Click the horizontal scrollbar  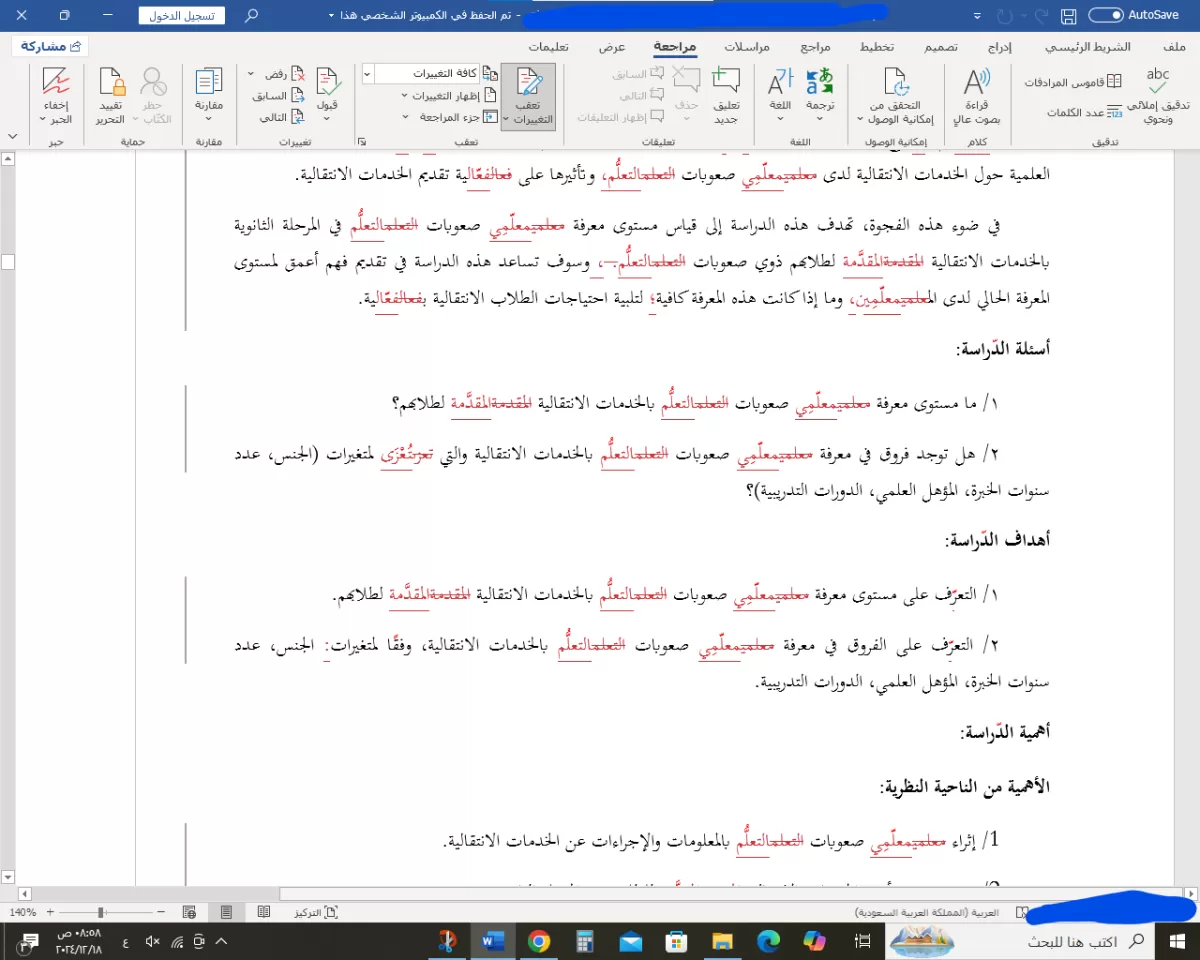tap(732, 893)
